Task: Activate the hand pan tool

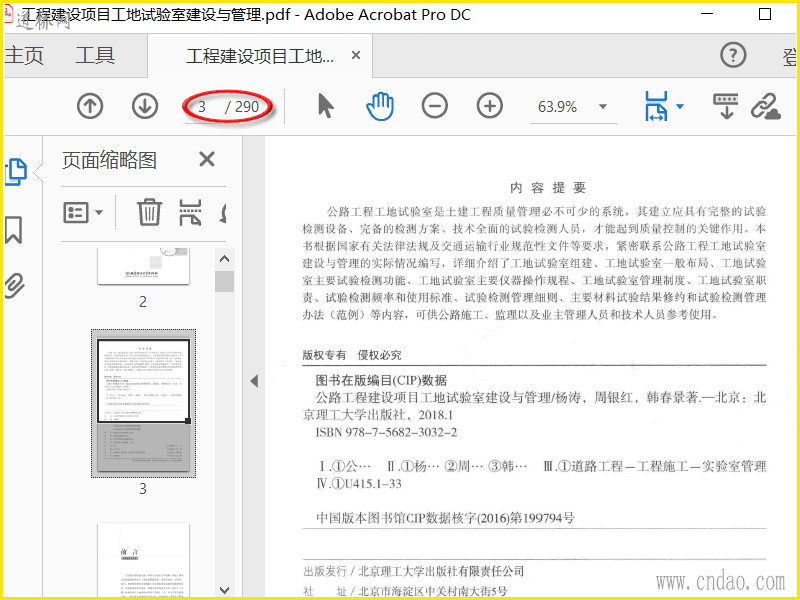Action: coord(380,107)
